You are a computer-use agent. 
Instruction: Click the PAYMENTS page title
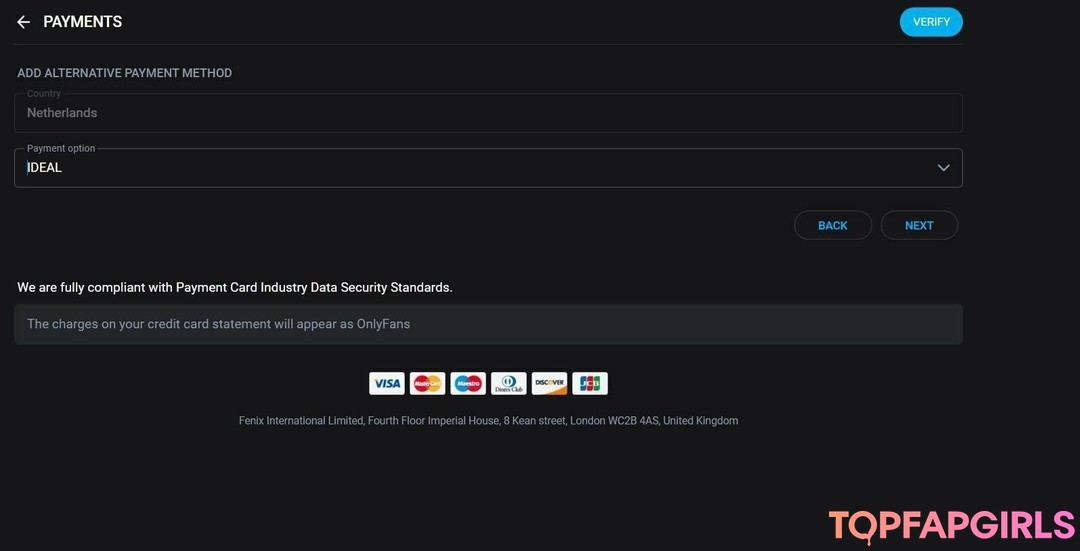[x=83, y=22]
